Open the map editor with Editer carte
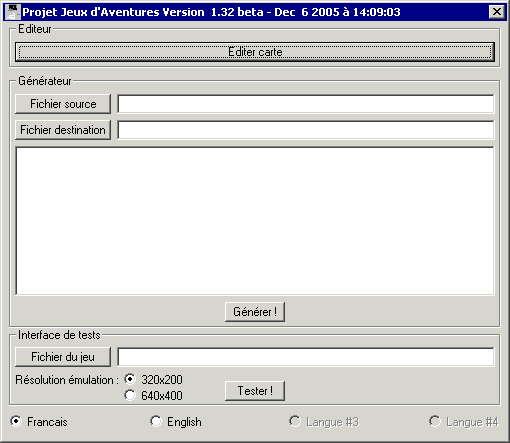This screenshot has width=510, height=443. (255, 52)
